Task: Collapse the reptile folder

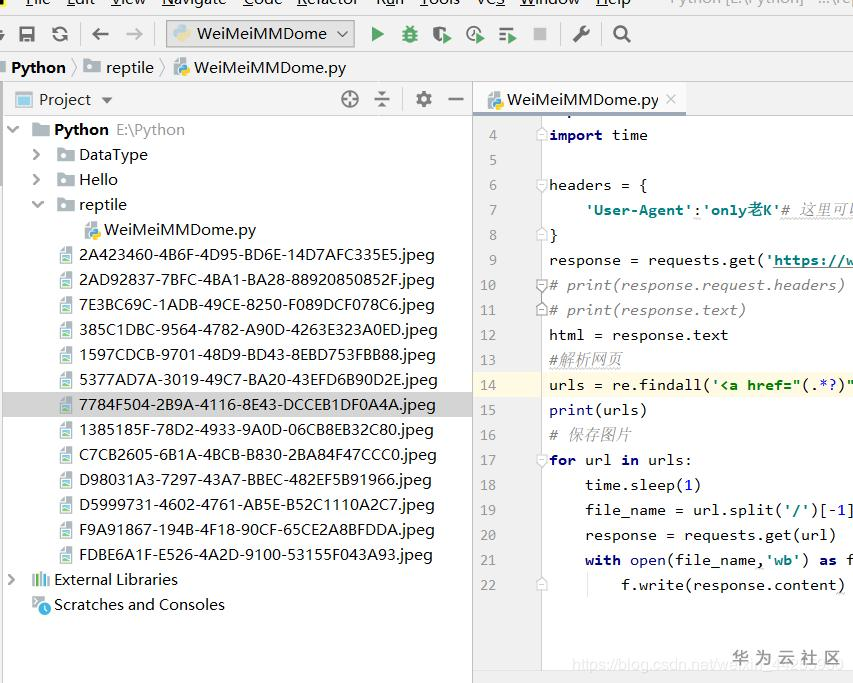Action: (38, 204)
